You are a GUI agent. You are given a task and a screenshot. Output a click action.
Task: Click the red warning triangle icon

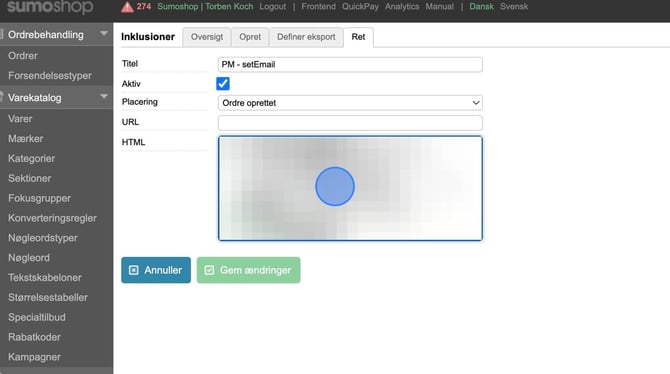point(127,7)
